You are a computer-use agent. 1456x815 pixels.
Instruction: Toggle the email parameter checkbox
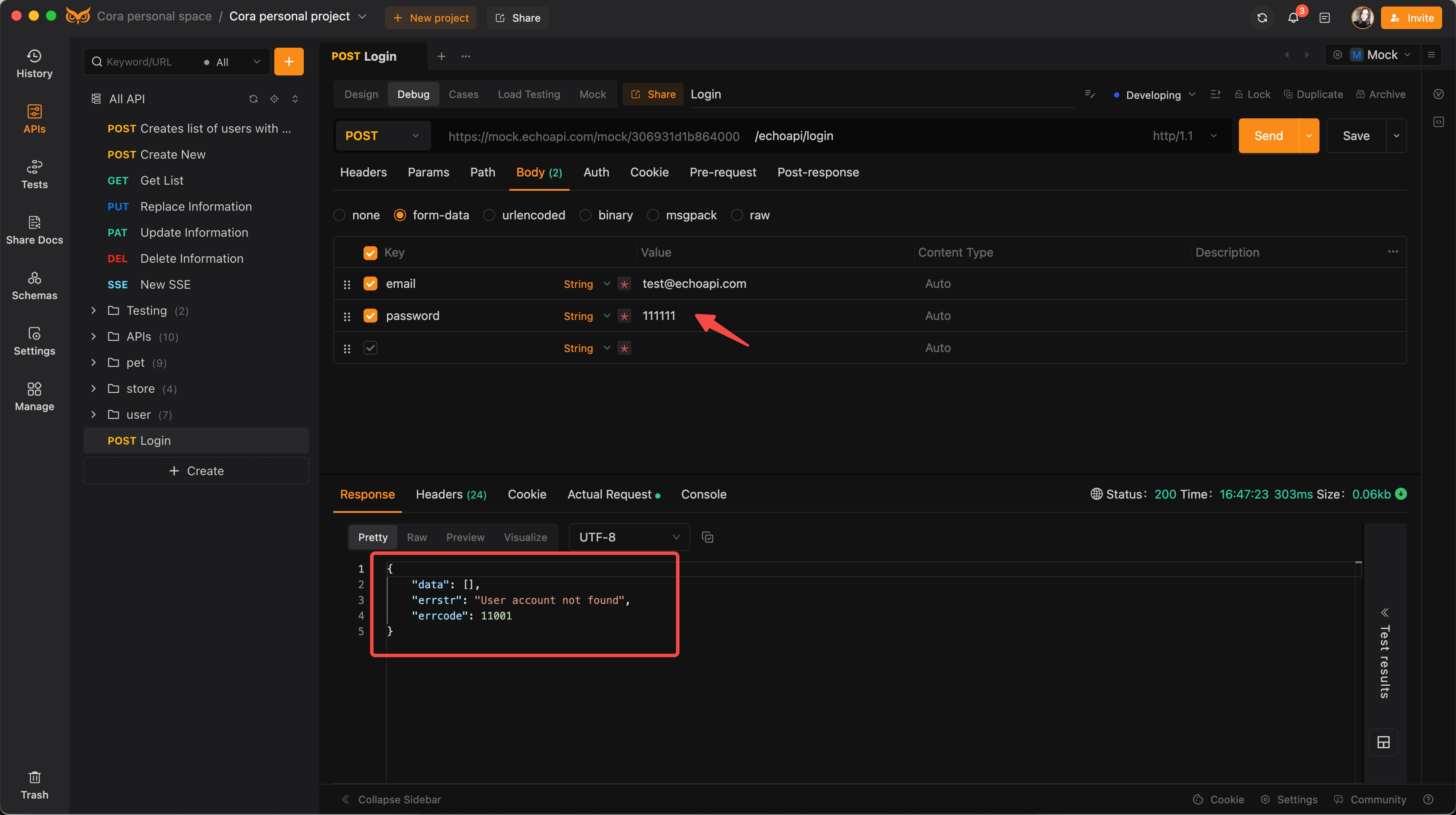click(x=370, y=283)
